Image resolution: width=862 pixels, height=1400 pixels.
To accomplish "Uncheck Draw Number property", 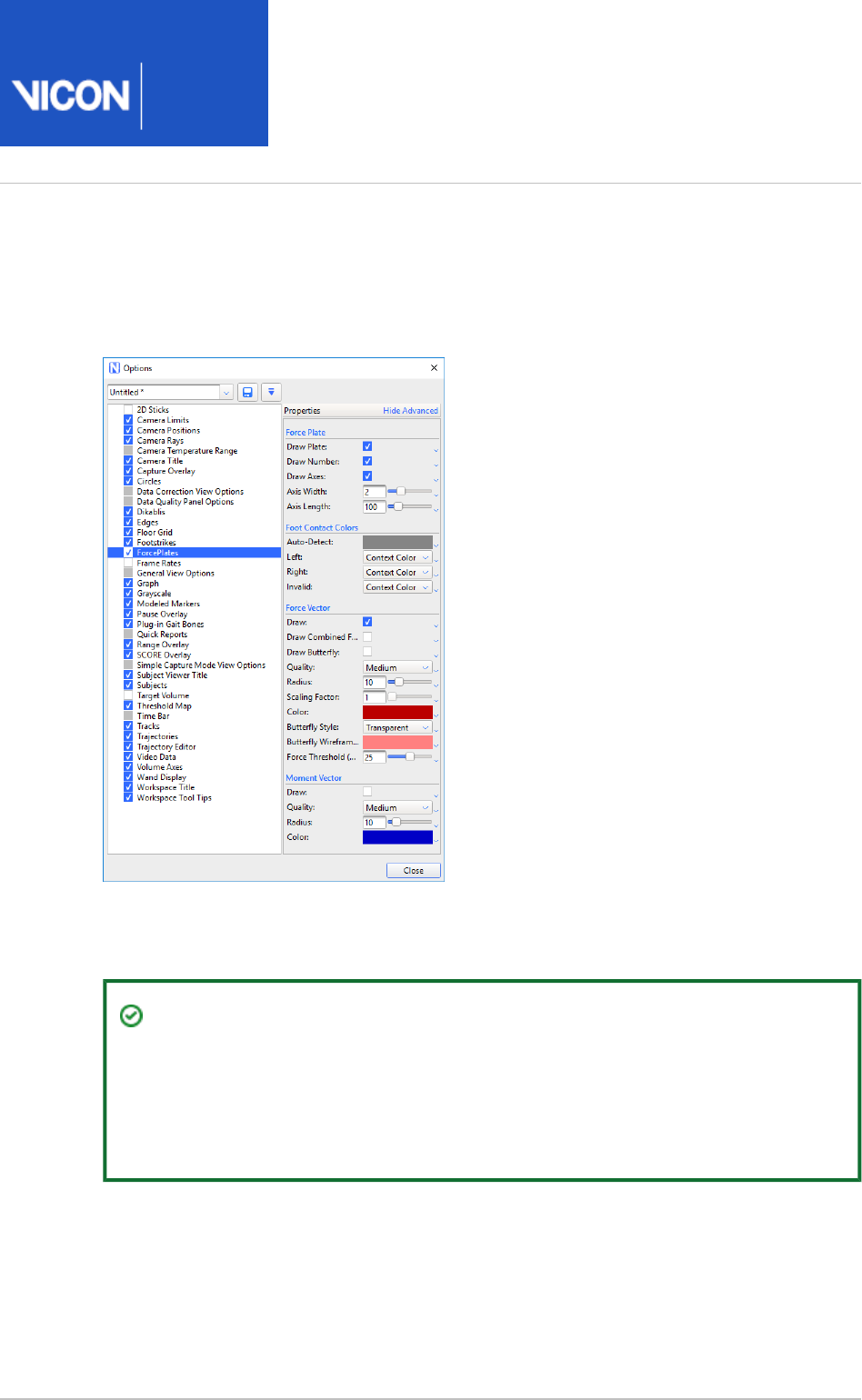I will (x=367, y=461).
